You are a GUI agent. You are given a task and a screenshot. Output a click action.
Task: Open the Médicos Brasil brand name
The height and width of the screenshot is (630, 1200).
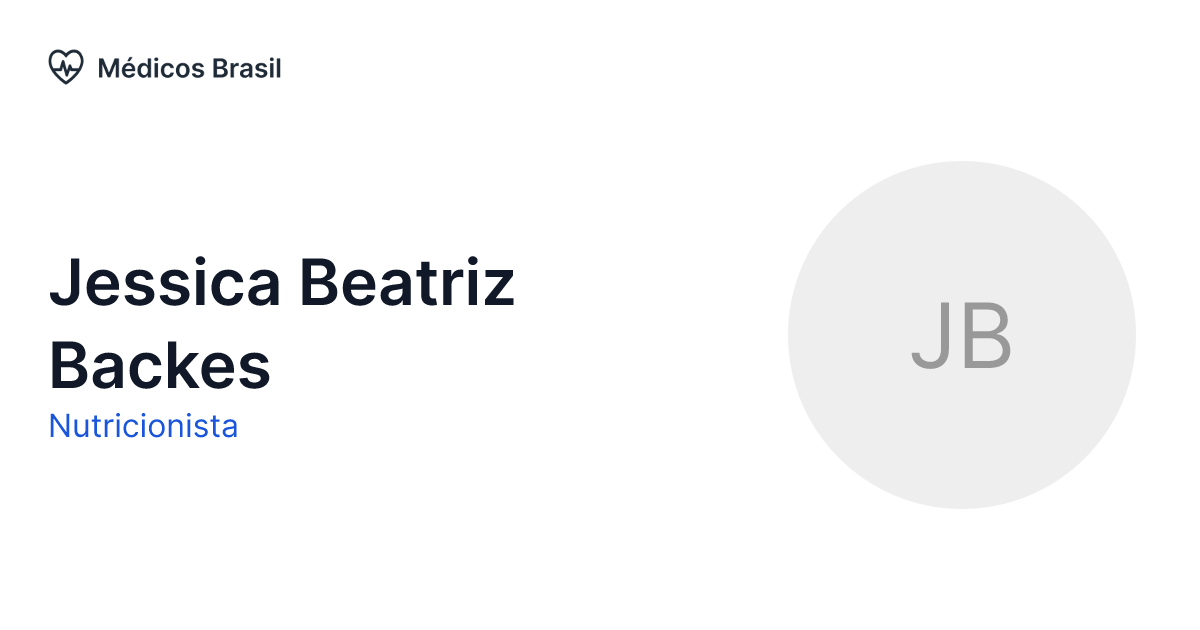point(189,69)
